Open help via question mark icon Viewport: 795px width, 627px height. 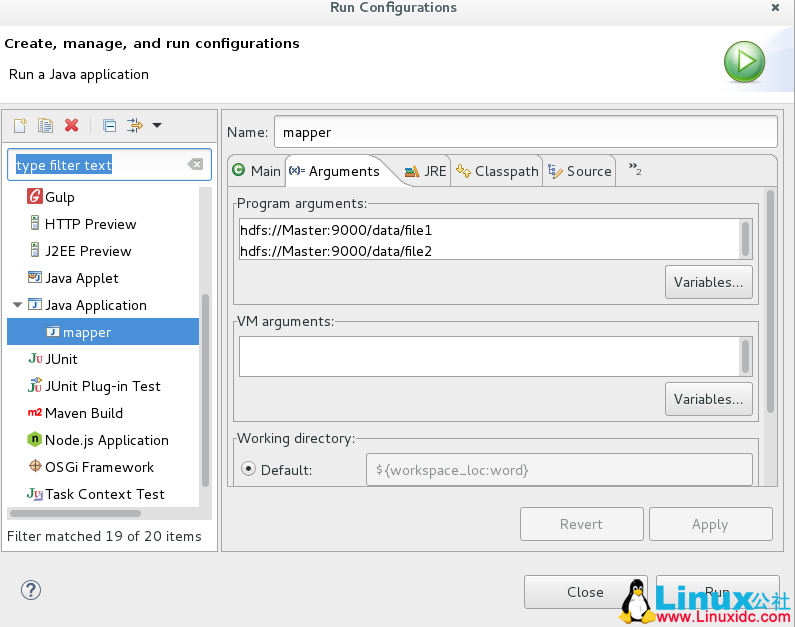pos(31,590)
